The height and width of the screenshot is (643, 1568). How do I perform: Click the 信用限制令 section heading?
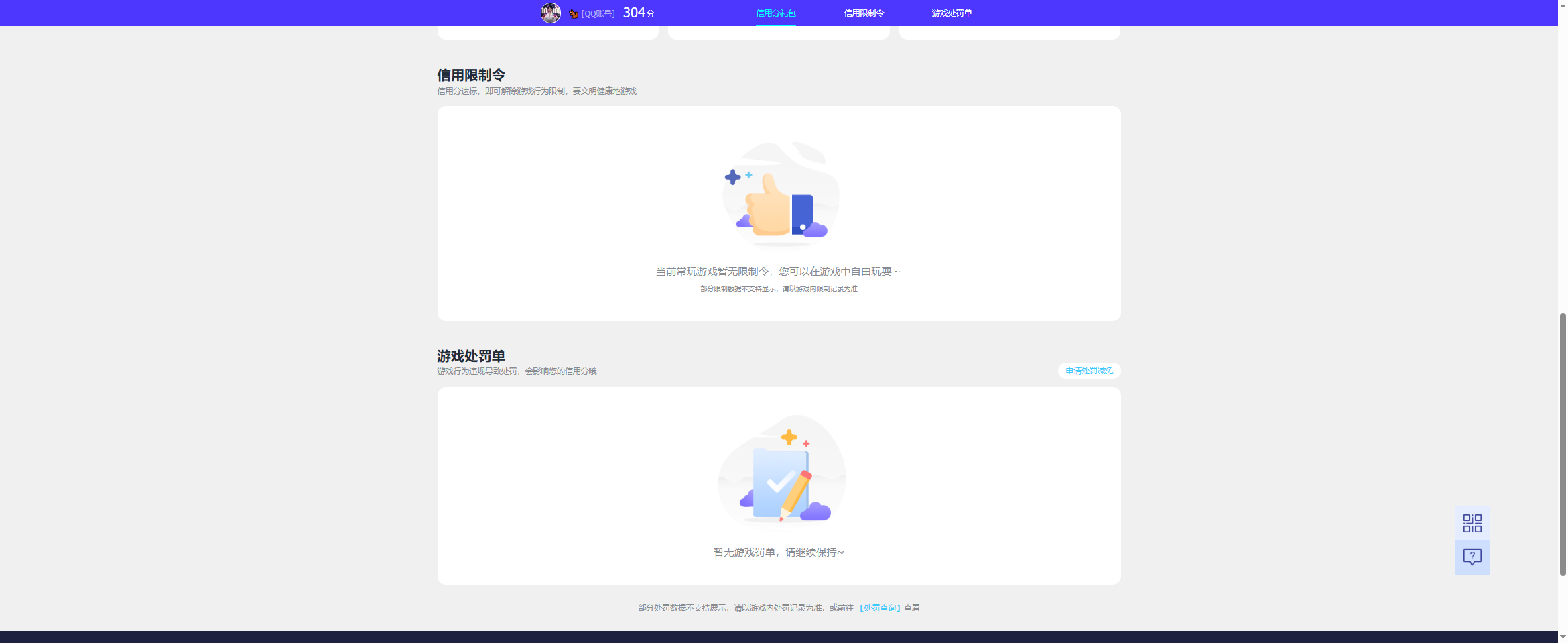coord(471,75)
